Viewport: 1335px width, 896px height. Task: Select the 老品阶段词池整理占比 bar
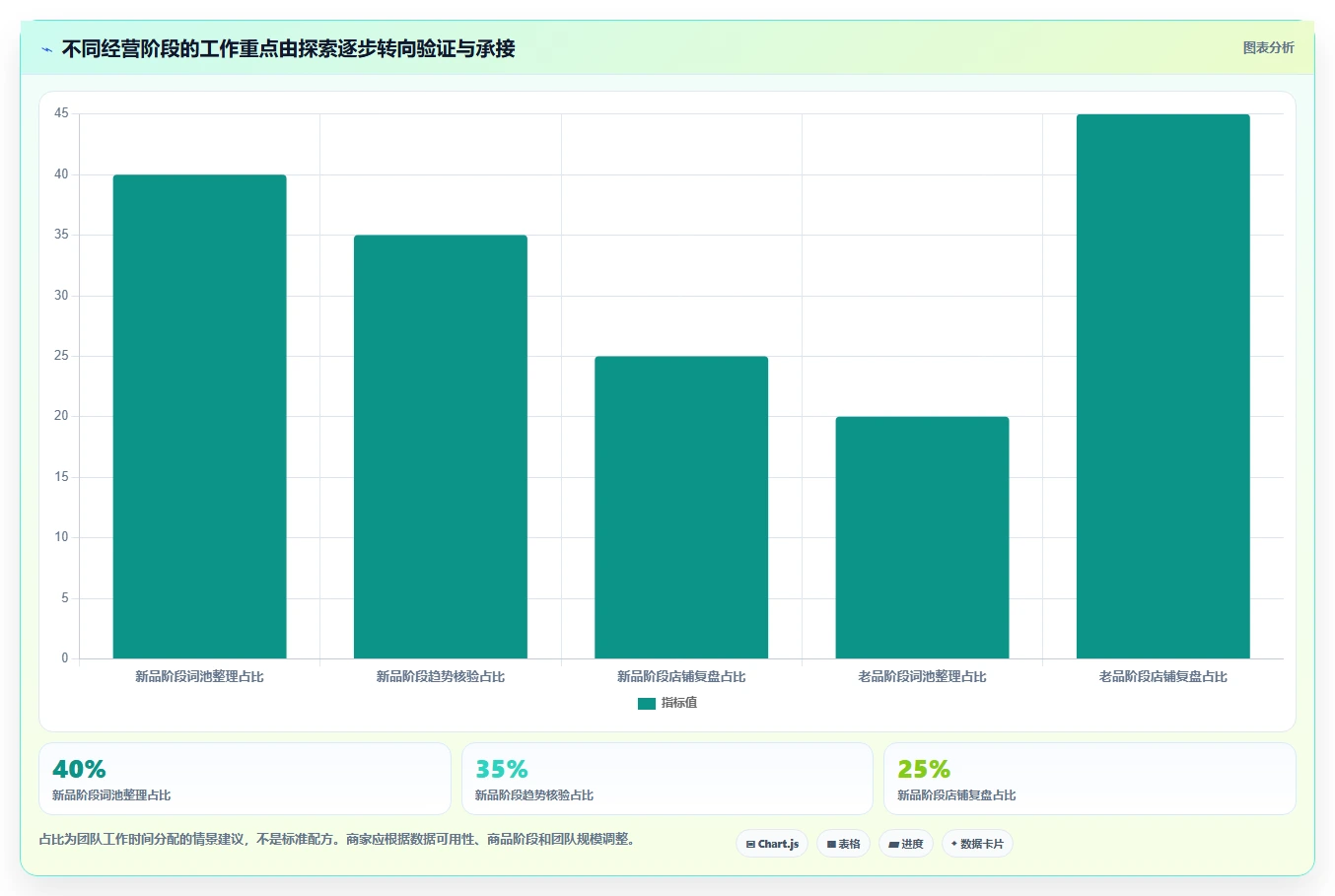922,537
